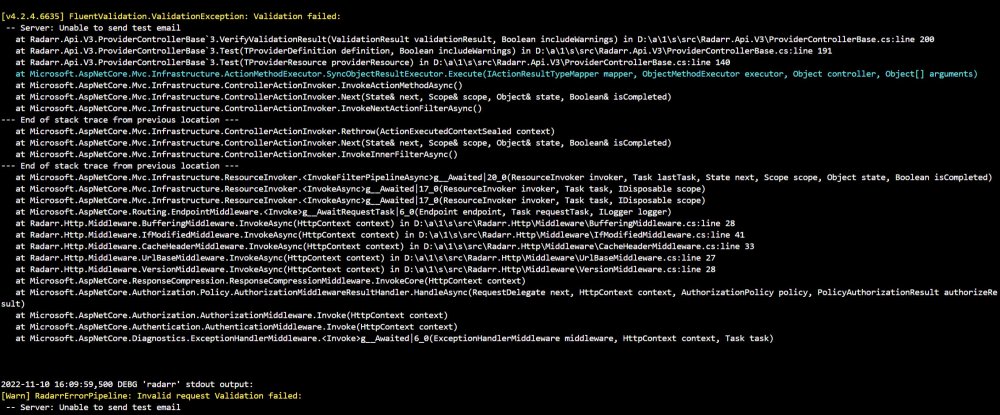Click the ControllerActionInvoker.Rethrow trace line
The height and width of the screenshot is (415, 1000).
(x=285, y=131)
